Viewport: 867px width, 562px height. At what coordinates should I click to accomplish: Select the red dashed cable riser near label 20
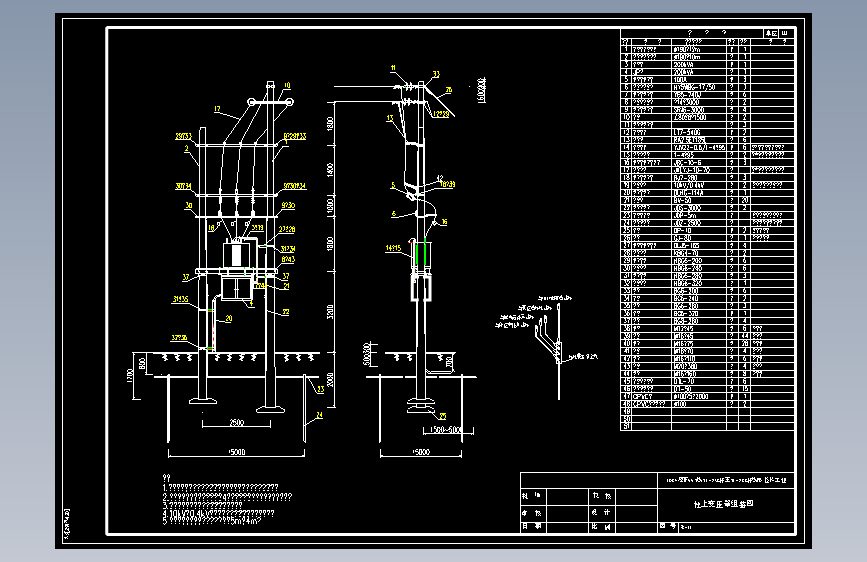click(215, 326)
